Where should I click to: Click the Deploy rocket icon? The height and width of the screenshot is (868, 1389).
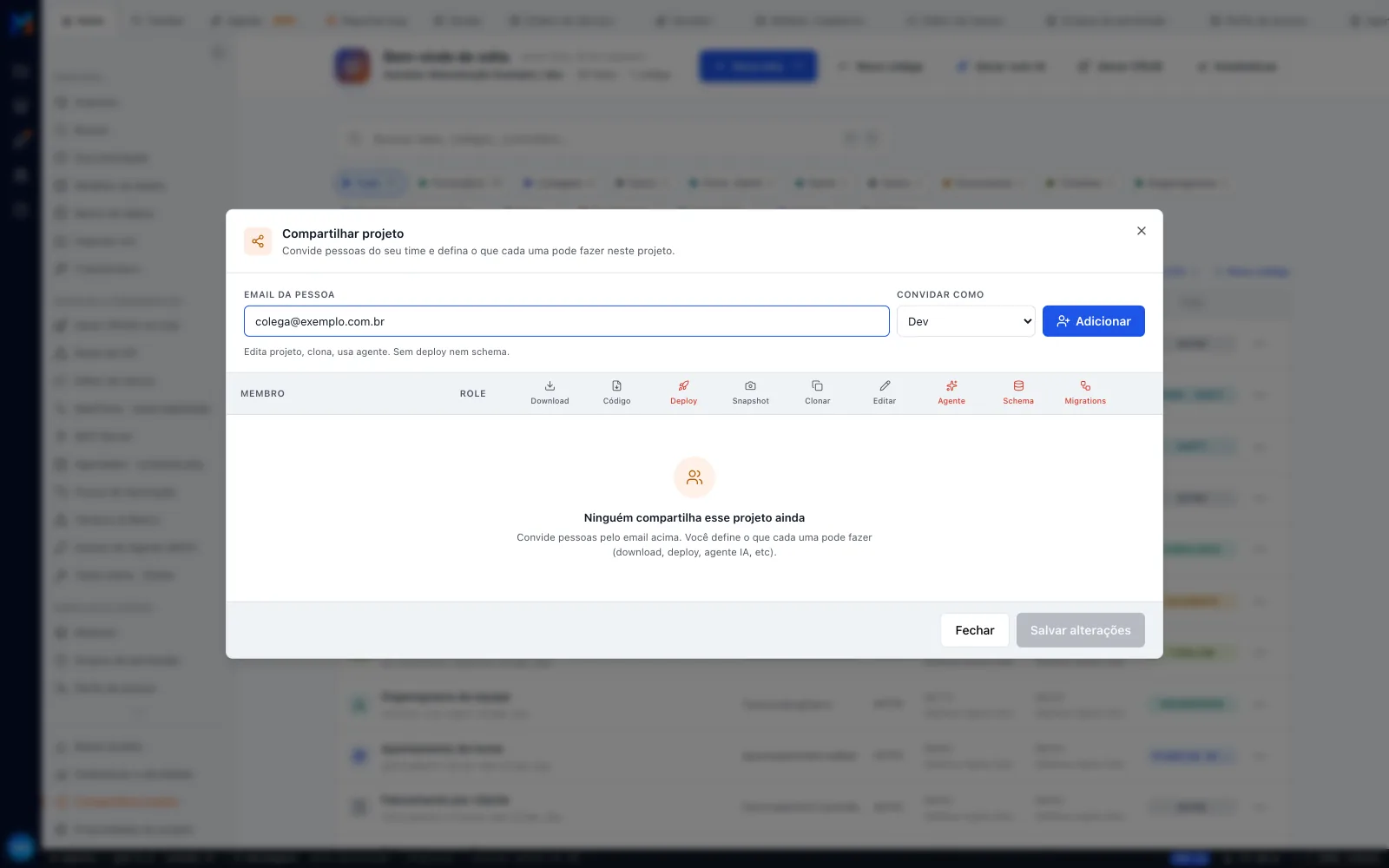point(683,386)
